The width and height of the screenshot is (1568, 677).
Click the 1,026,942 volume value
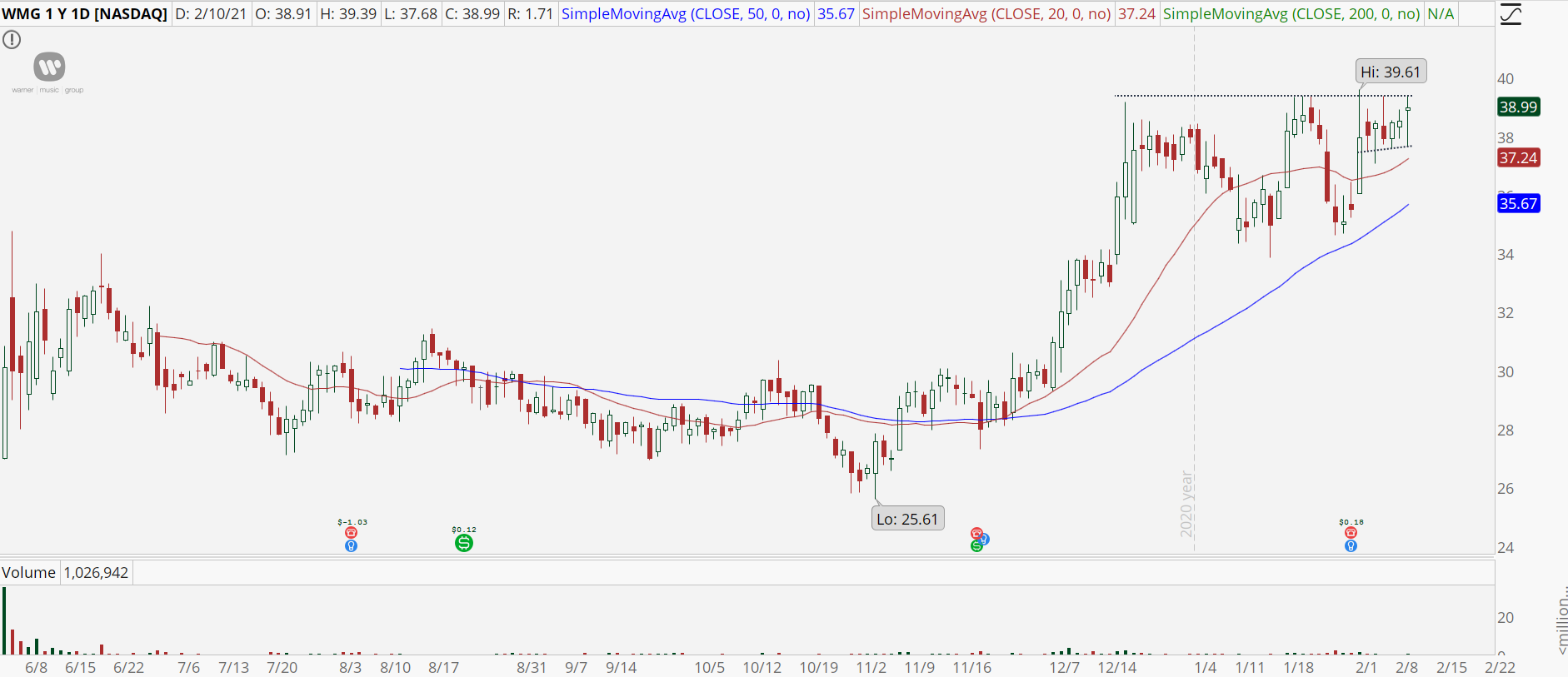coord(97,573)
